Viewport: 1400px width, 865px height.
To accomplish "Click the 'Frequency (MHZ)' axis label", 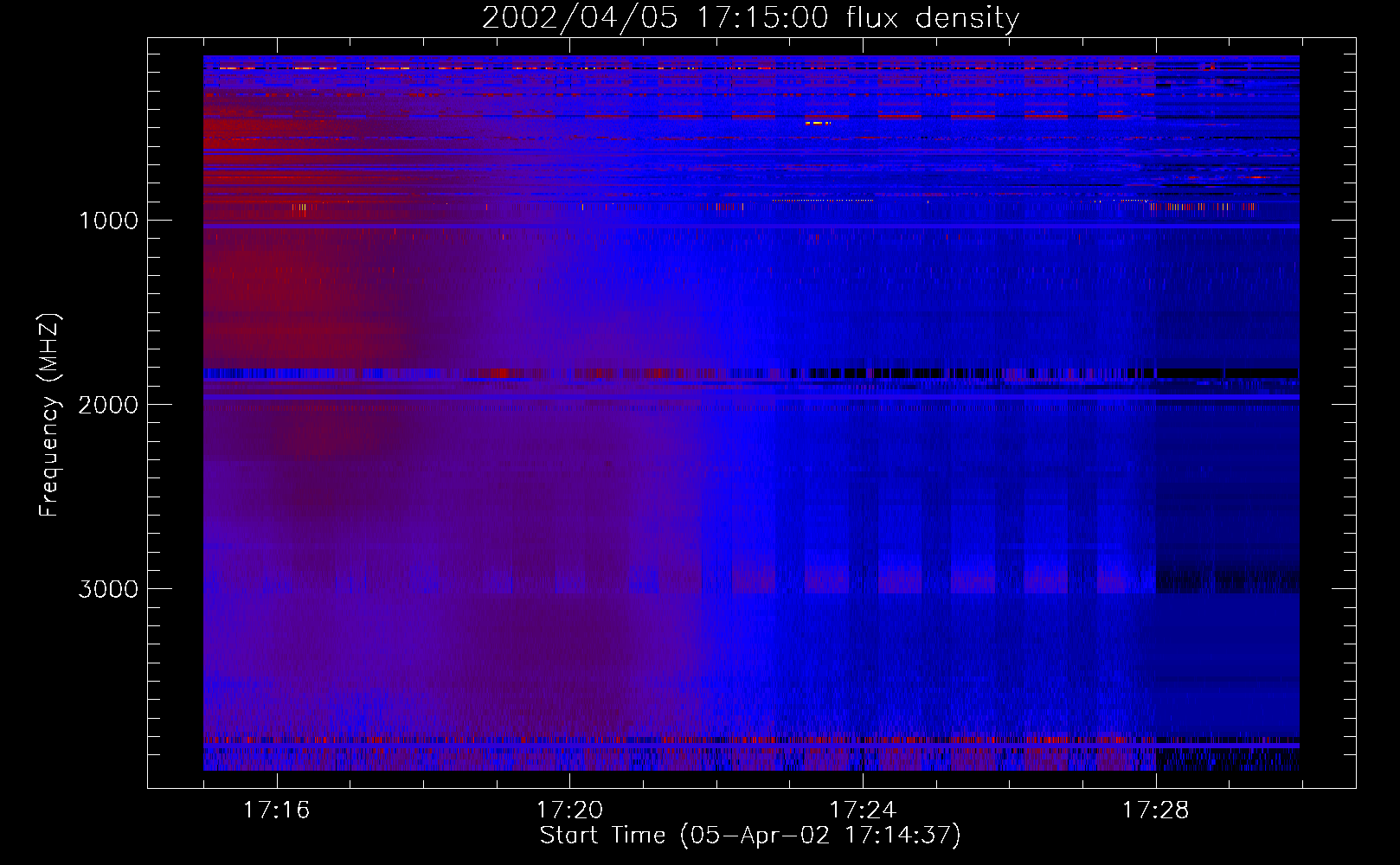I will pos(49,415).
